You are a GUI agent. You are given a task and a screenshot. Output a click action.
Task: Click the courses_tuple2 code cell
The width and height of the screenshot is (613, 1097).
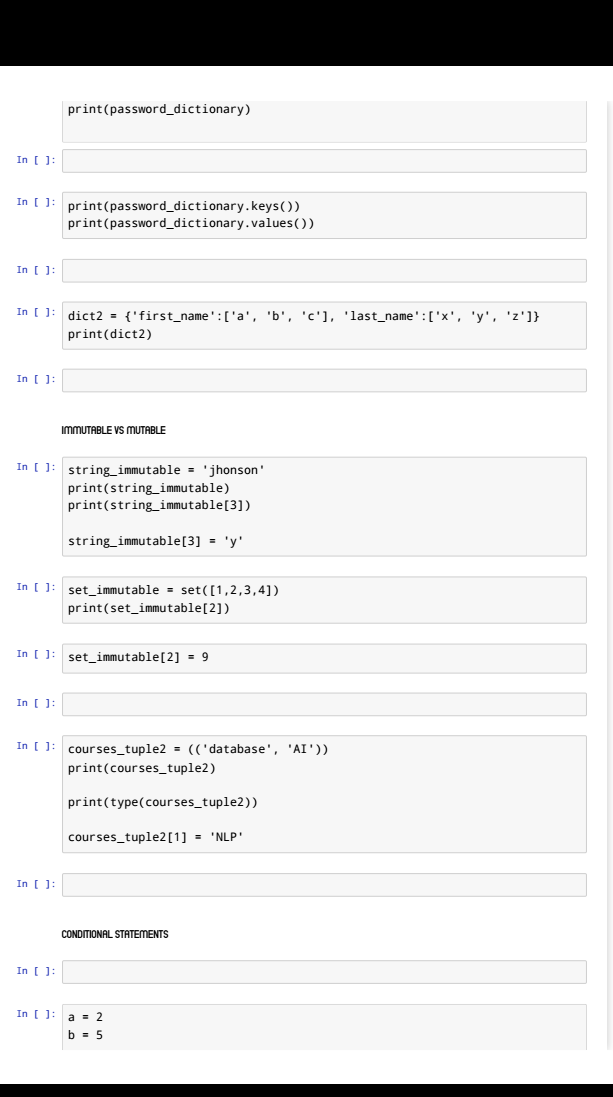click(x=324, y=794)
